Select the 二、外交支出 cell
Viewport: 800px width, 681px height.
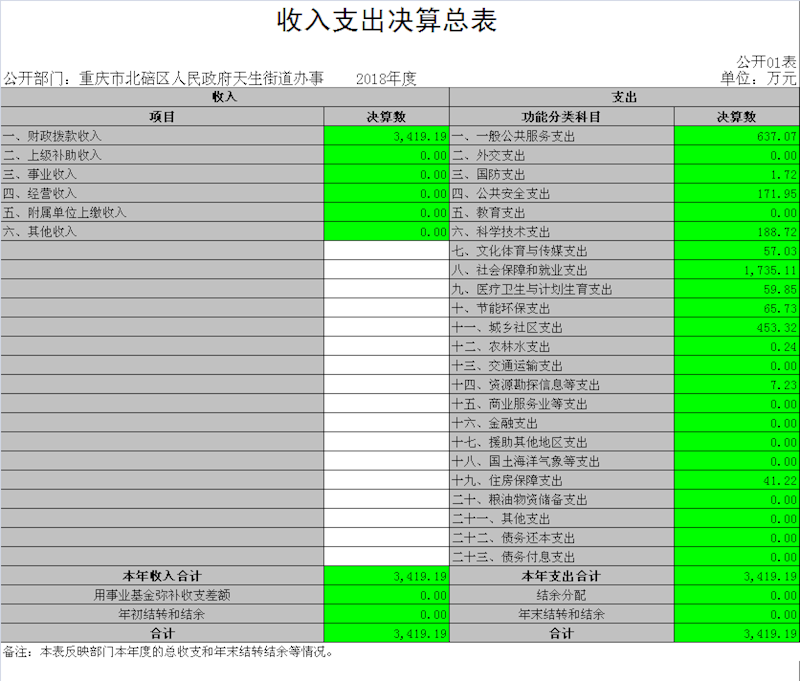(562, 155)
